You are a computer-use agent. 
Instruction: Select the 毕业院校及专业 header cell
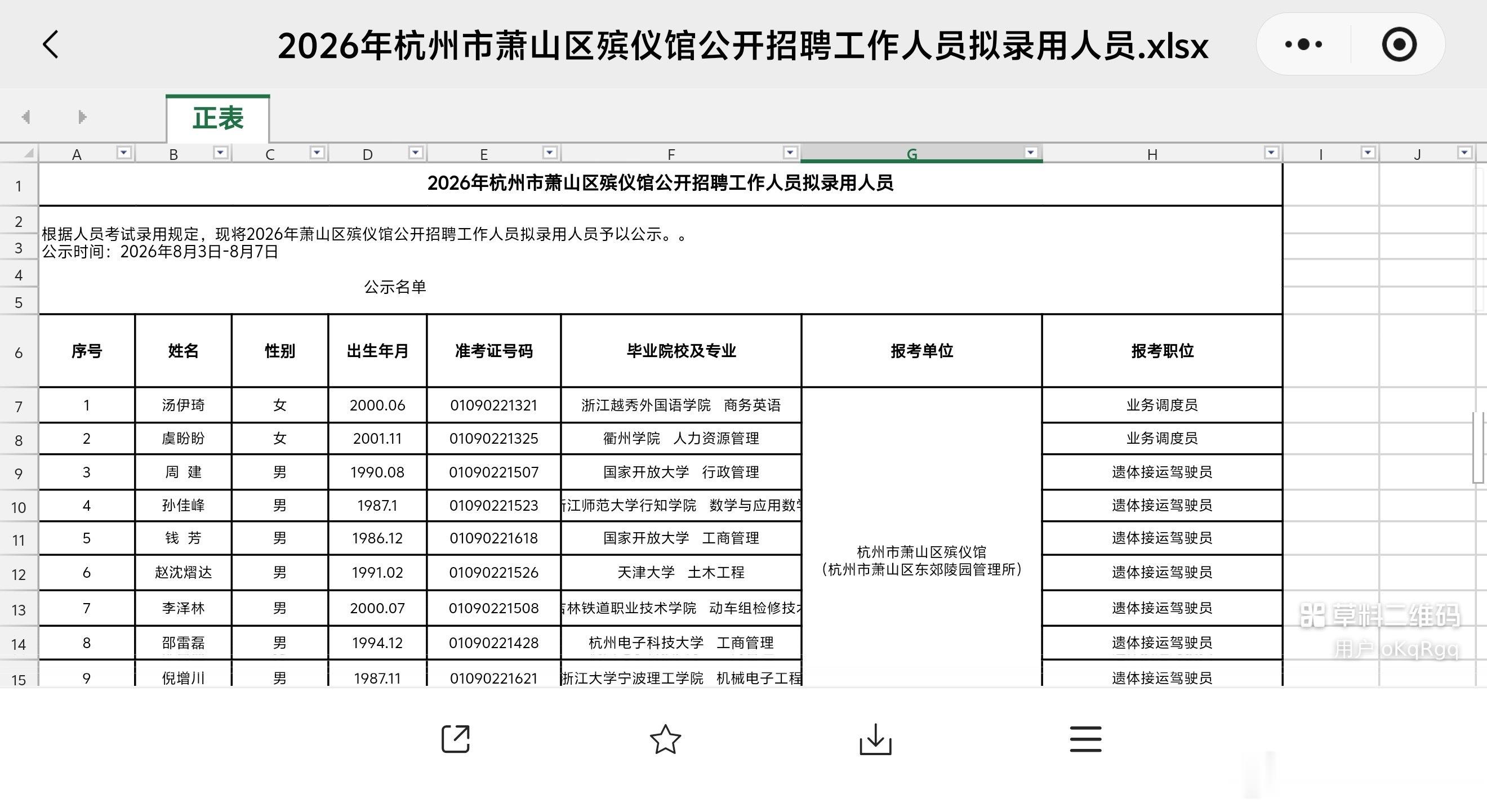click(x=681, y=351)
